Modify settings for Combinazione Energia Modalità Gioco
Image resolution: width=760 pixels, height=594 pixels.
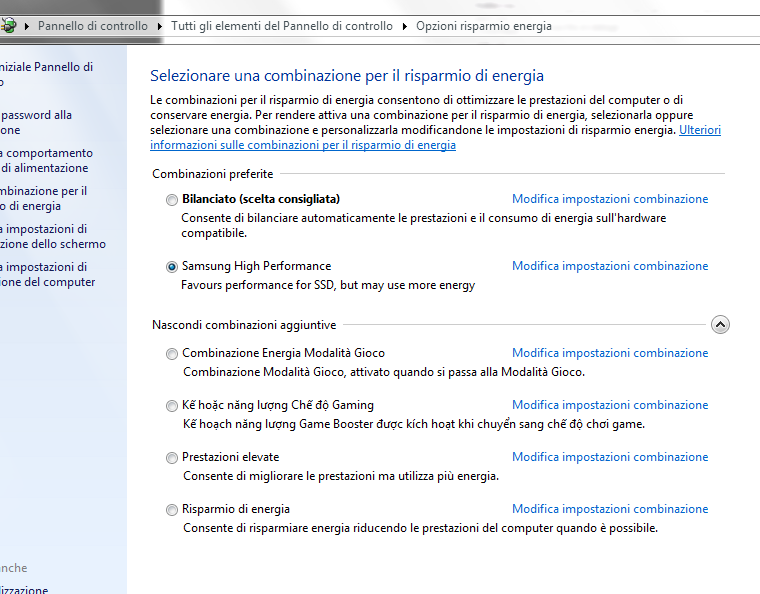(x=610, y=353)
